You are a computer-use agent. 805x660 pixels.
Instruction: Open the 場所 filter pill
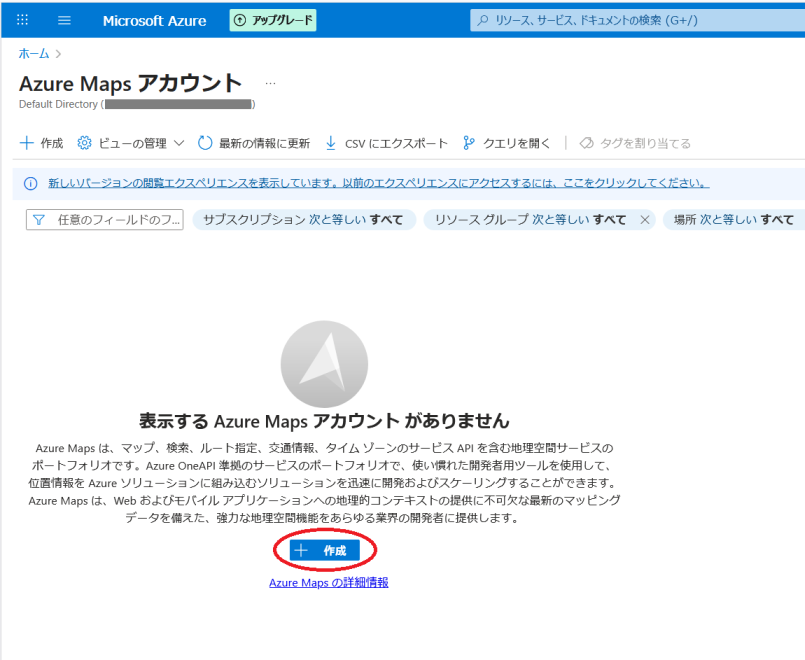tap(734, 220)
